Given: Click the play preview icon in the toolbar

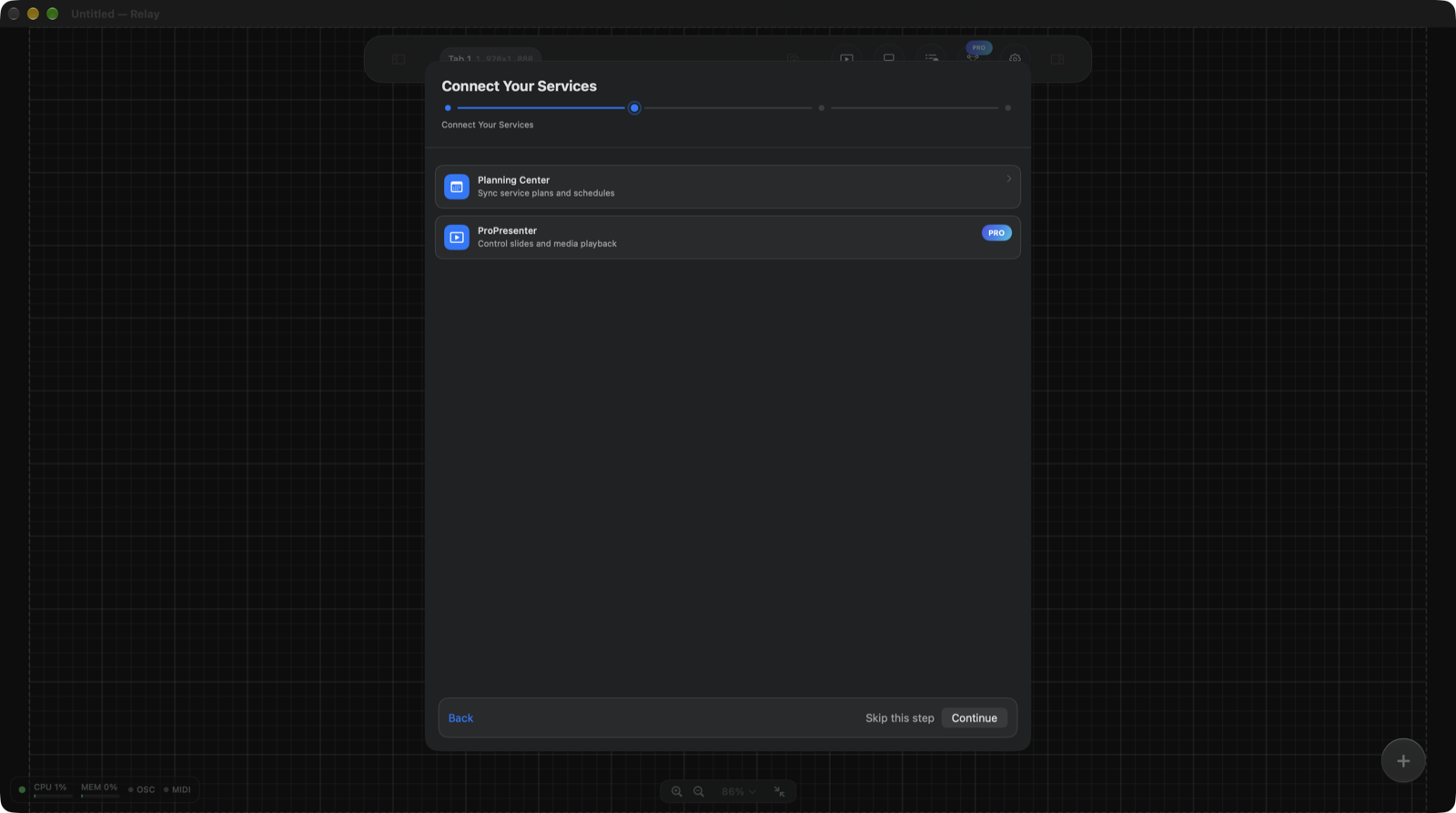Looking at the screenshot, I should pyautogui.click(x=846, y=59).
